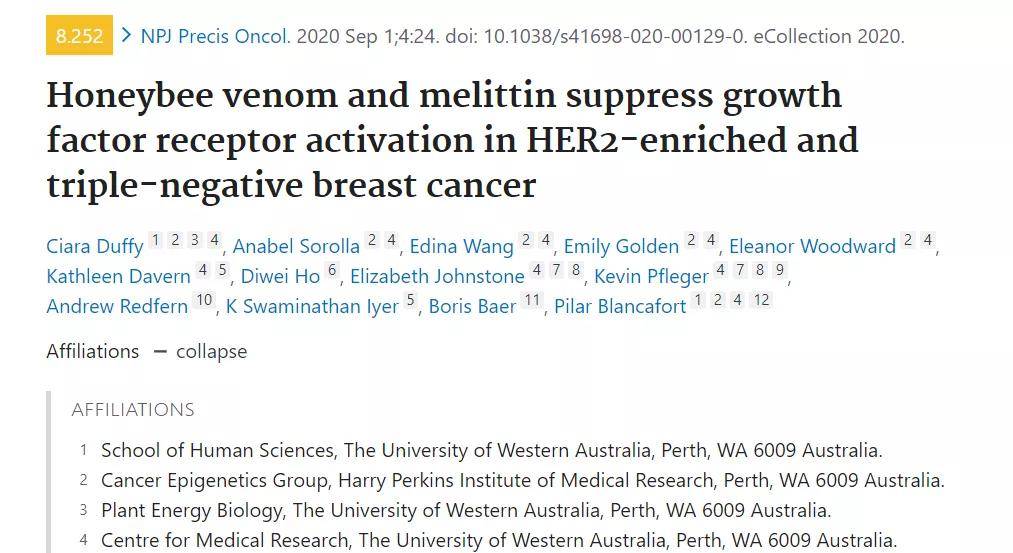Viewport: 1013px width, 553px height.
Task: Click affiliation superscript 11 after Boris Baer
Action: pos(532,300)
